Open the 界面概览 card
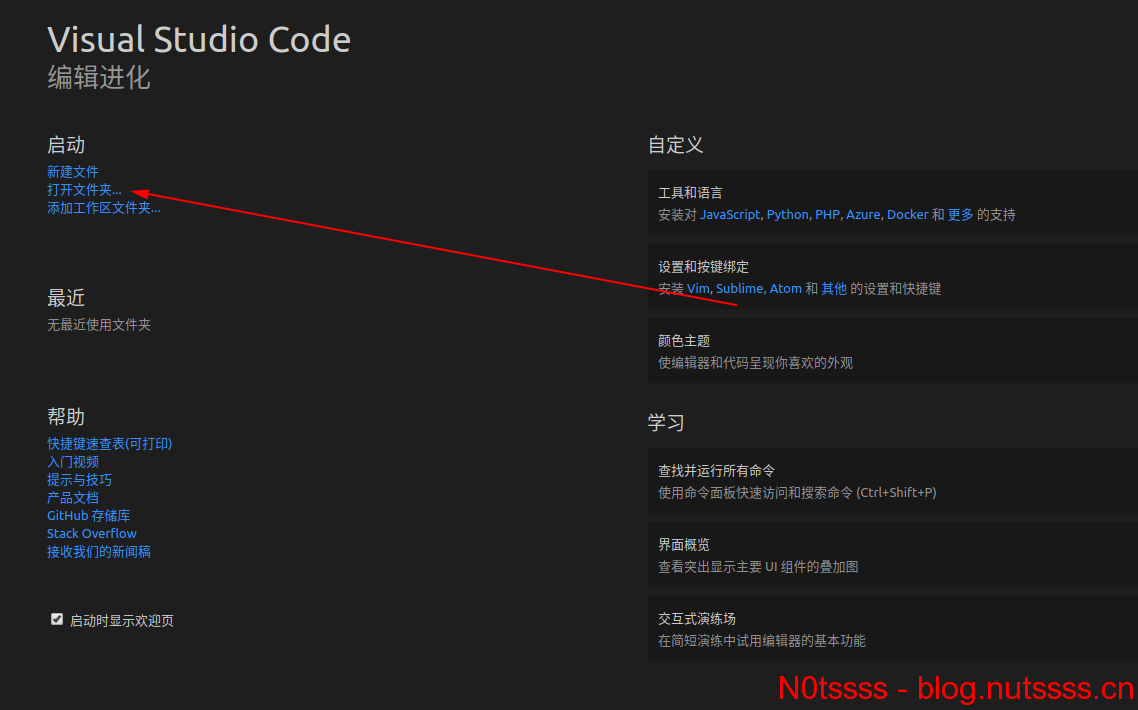Image resolution: width=1138 pixels, height=710 pixels. point(893,555)
